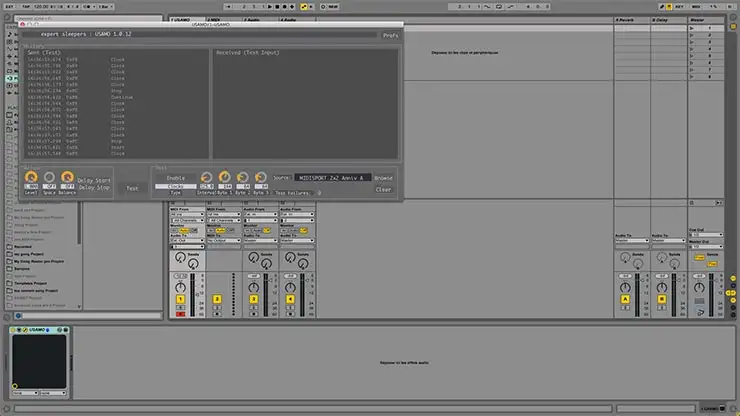
Task: Select the A Reverb return track header
Action: pos(632,20)
